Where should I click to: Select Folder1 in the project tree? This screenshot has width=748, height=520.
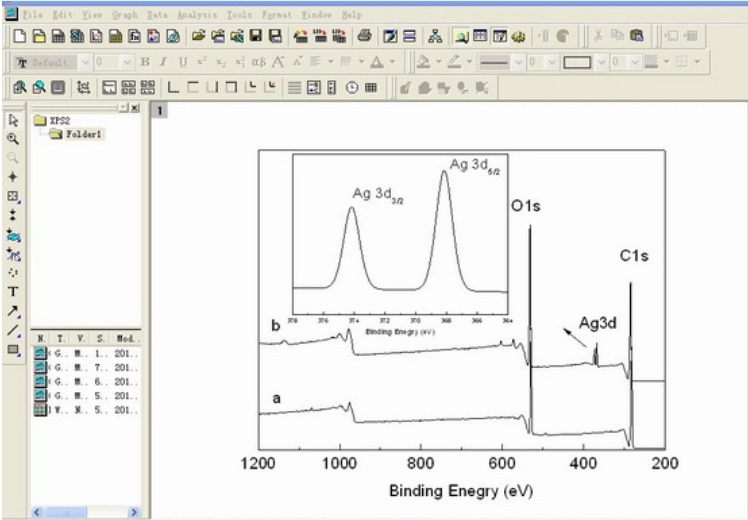(x=77, y=135)
